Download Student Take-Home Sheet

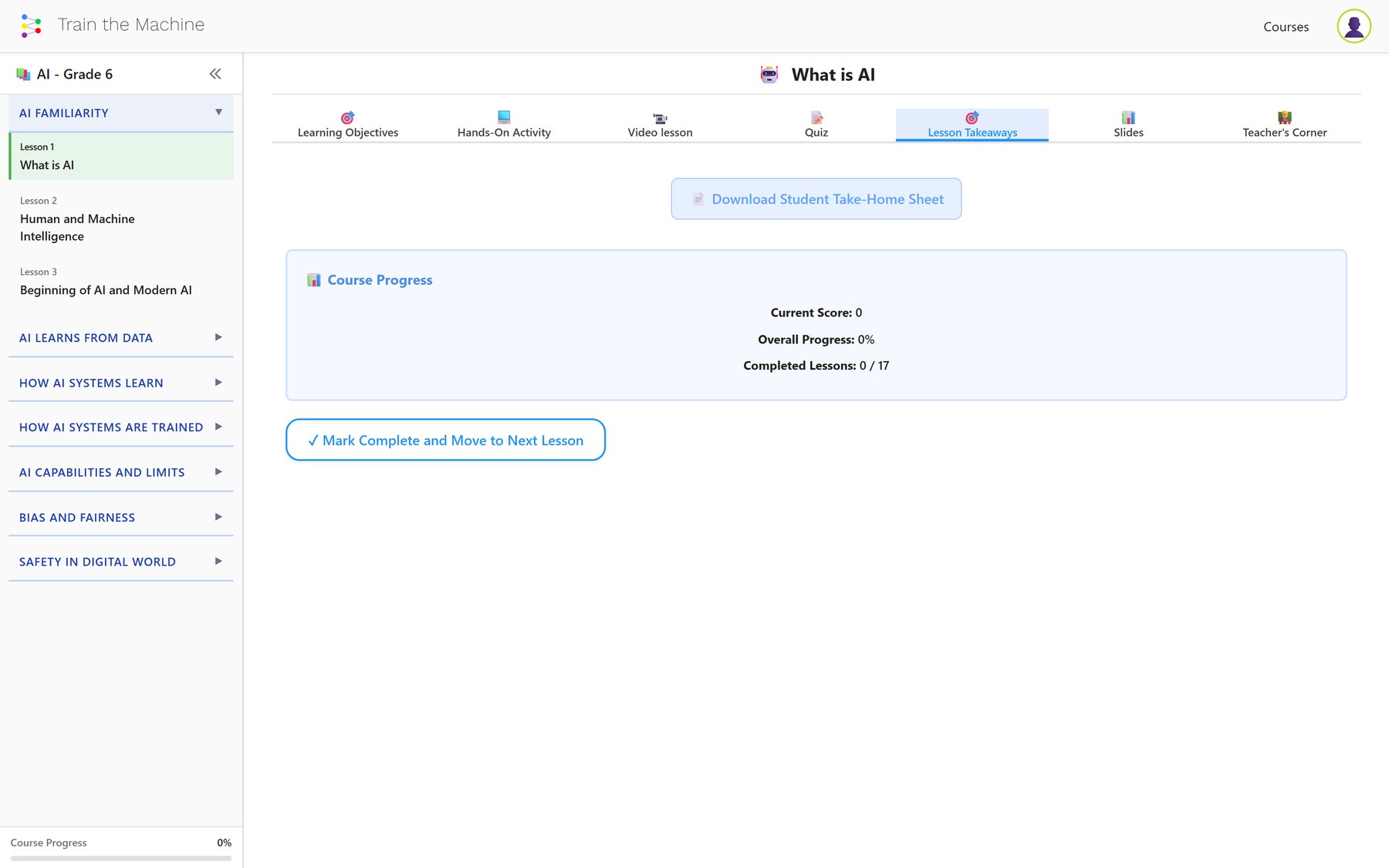pyautogui.click(x=816, y=199)
